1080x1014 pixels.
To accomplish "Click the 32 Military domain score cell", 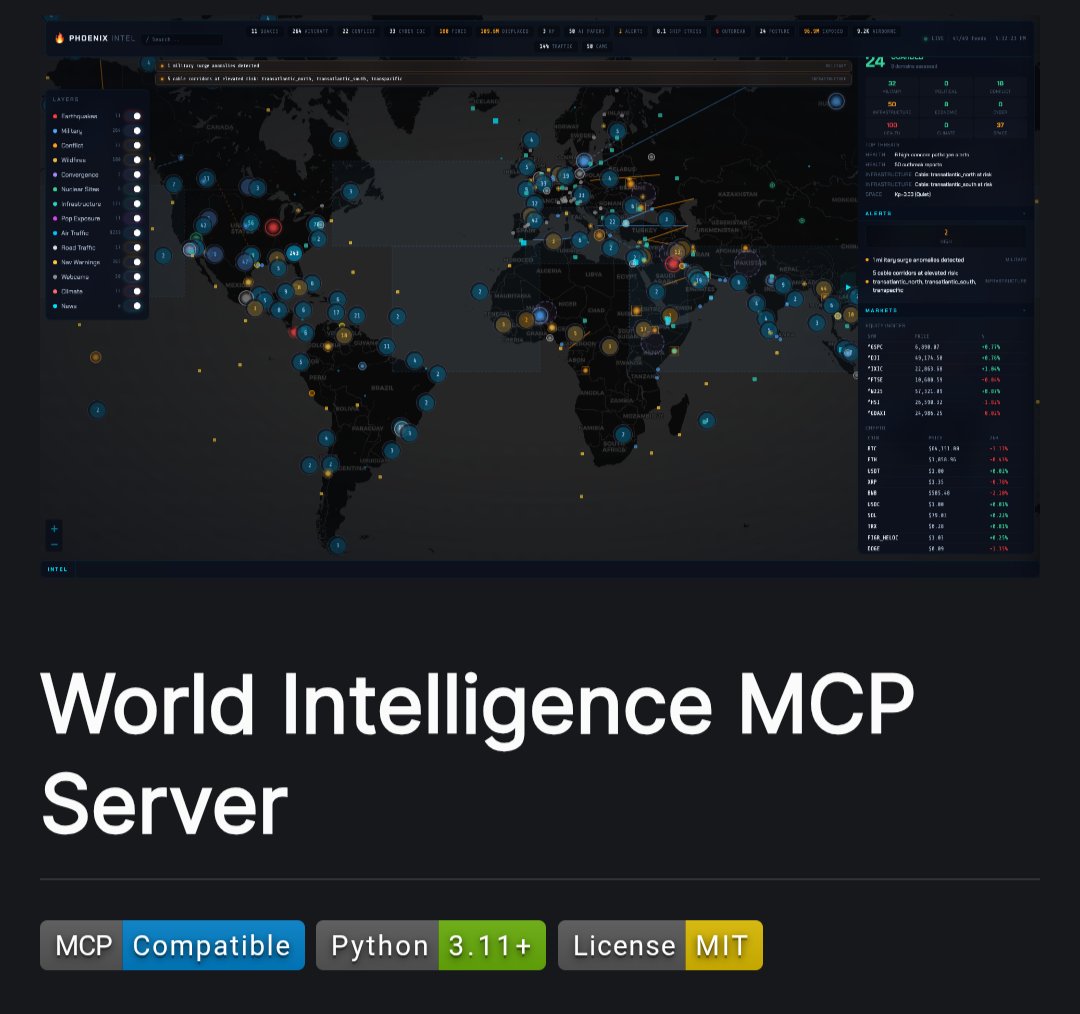I will click(892, 87).
